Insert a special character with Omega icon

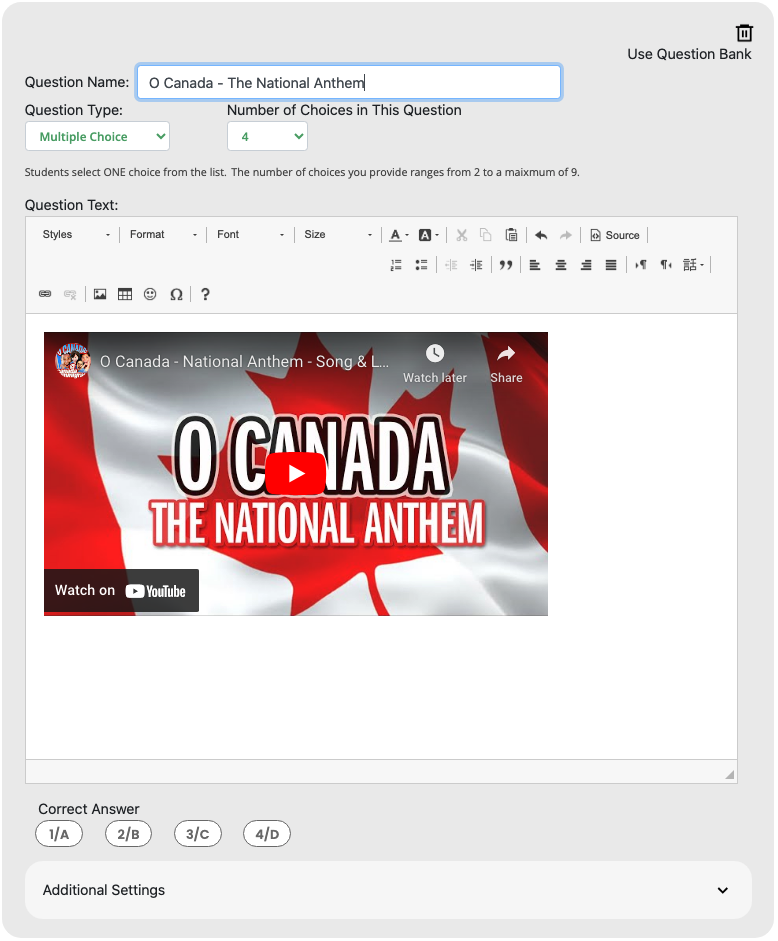(176, 294)
